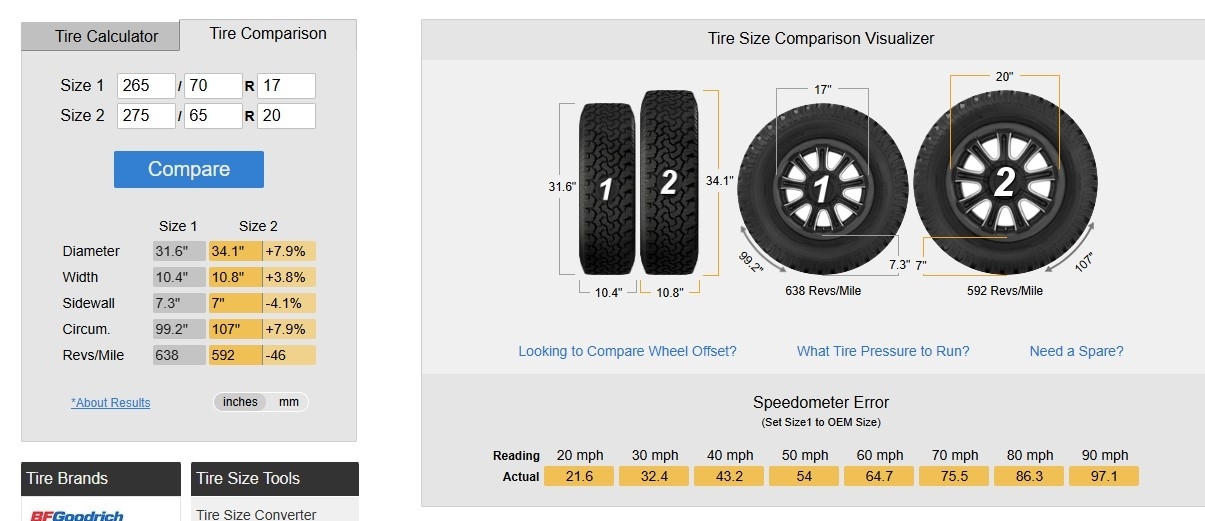1205x521 pixels.
Task: Edit the Size 1 aspect ratio field
Action: click(212, 86)
